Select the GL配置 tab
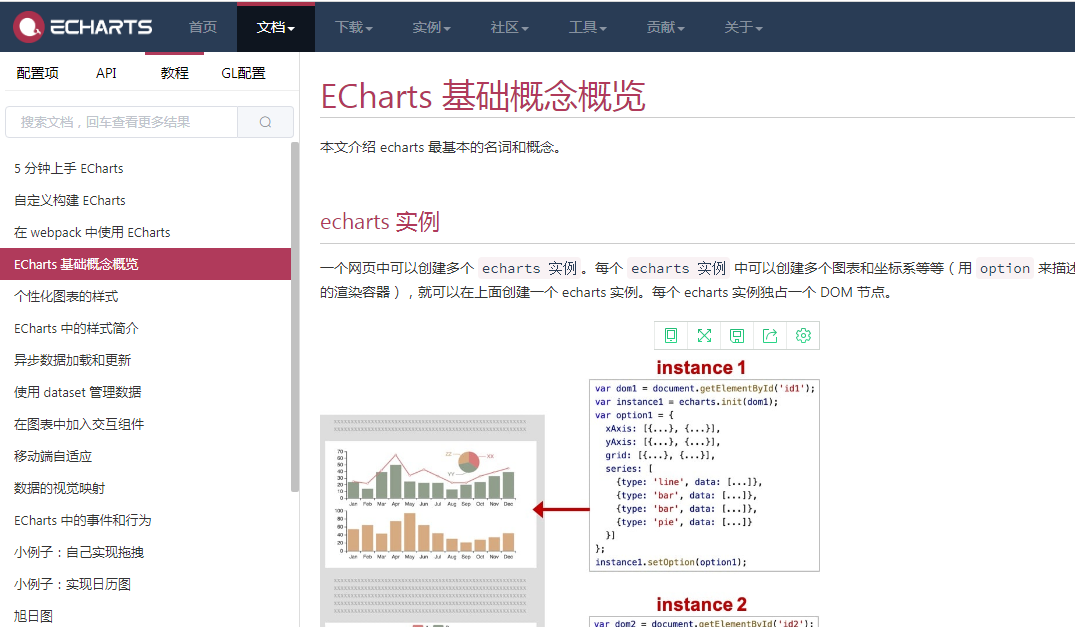1075x627 pixels. coord(242,72)
